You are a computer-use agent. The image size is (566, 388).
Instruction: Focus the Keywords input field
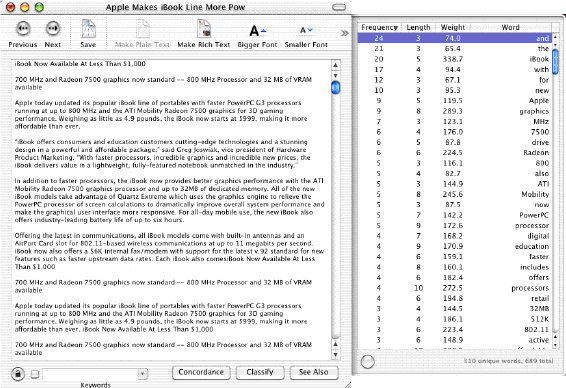tap(90, 374)
